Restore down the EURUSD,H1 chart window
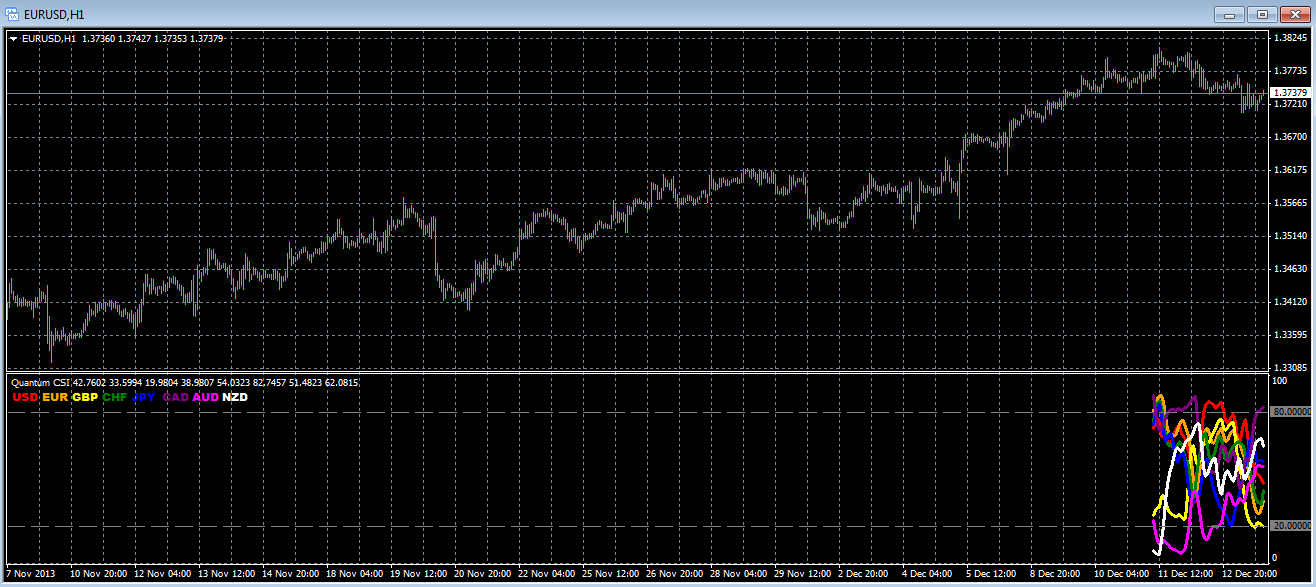Screen dimensions: 1316x587 click(1262, 14)
